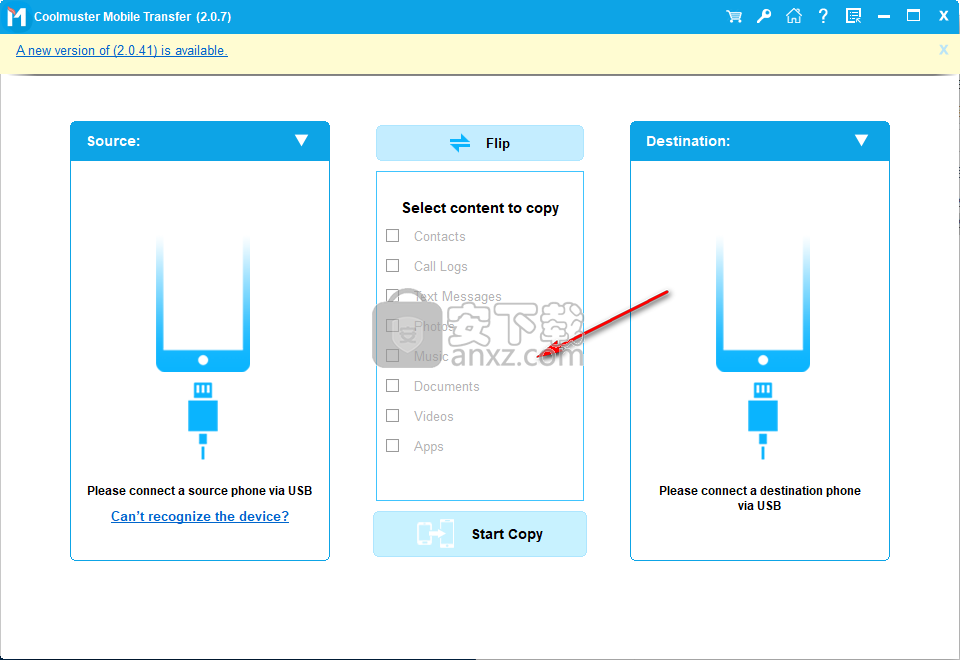Maximize the Coolmuster Mobile Transfer window
Image resolution: width=960 pixels, height=660 pixels.
point(913,17)
